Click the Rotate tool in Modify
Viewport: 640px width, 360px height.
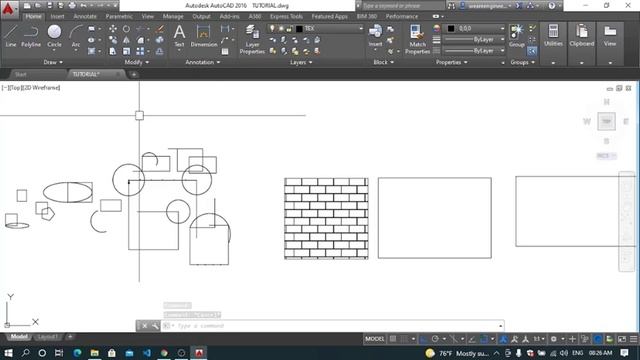(x=127, y=29)
